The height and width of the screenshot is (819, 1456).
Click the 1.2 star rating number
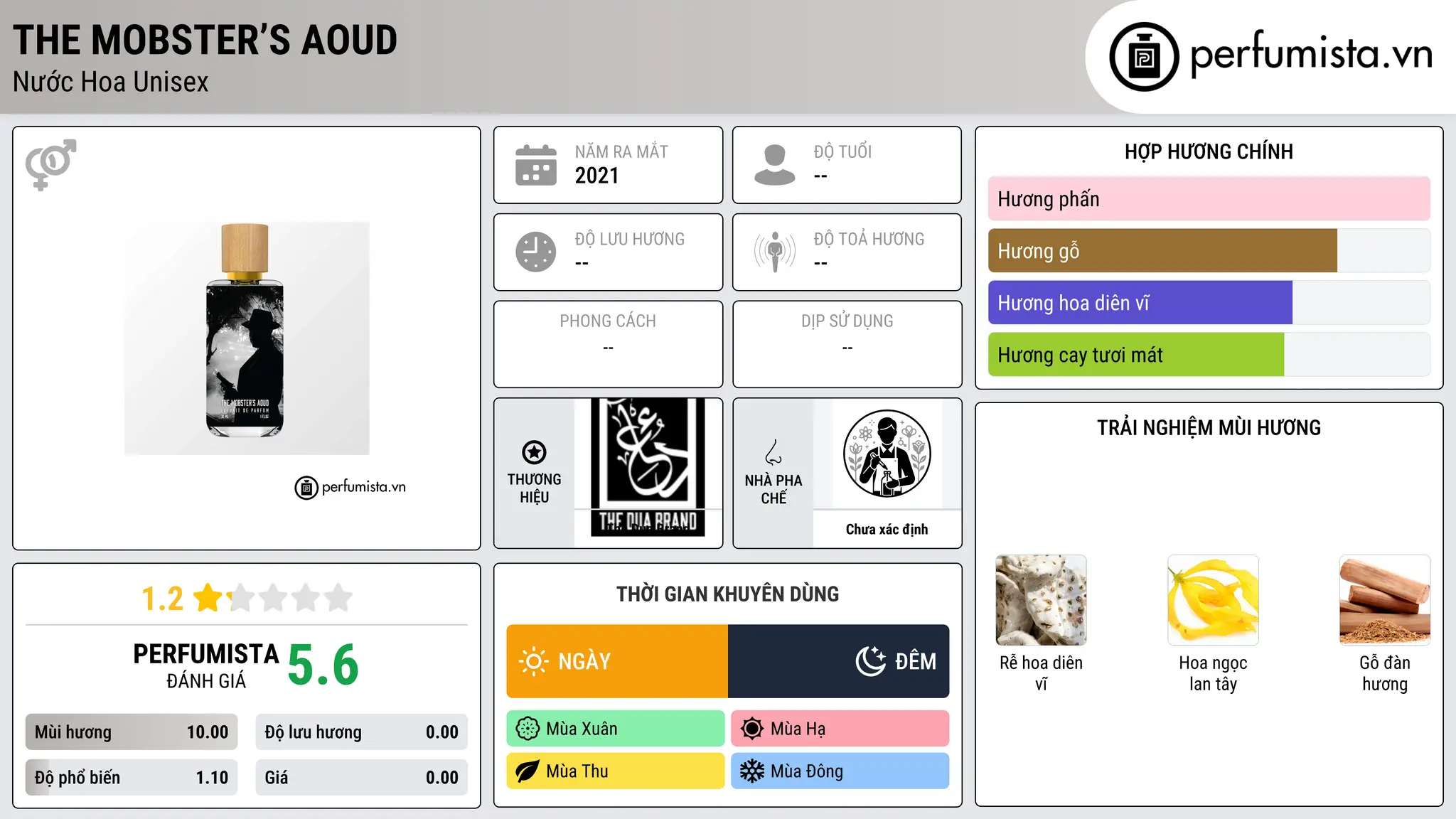pos(162,599)
